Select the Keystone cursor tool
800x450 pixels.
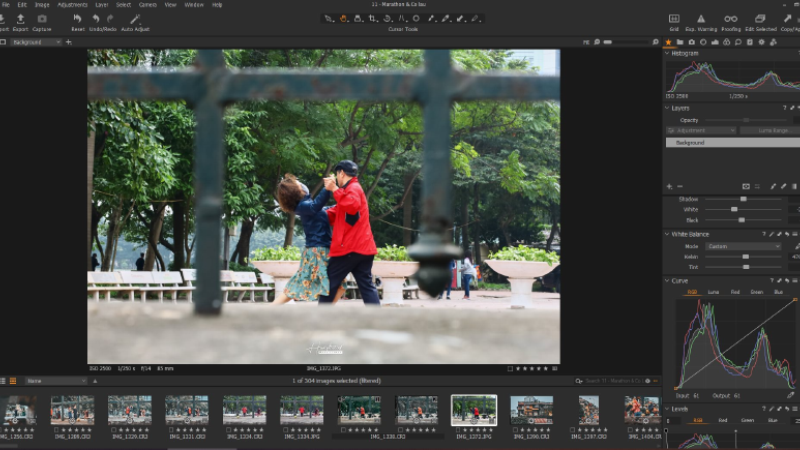402,18
